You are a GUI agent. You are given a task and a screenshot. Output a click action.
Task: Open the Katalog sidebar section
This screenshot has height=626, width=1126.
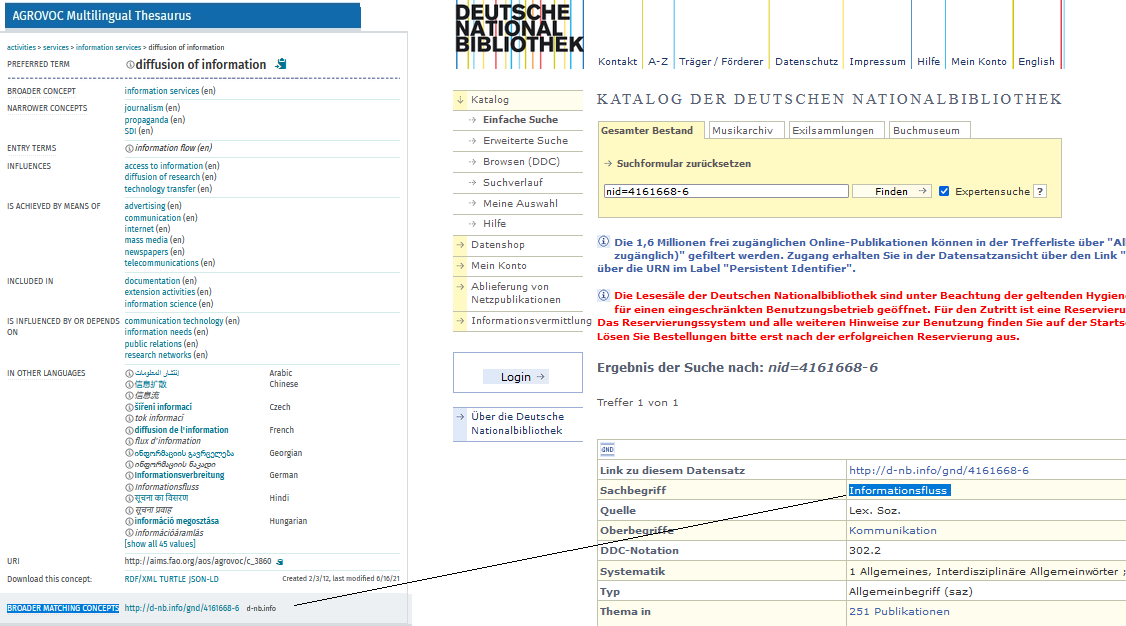click(490, 100)
